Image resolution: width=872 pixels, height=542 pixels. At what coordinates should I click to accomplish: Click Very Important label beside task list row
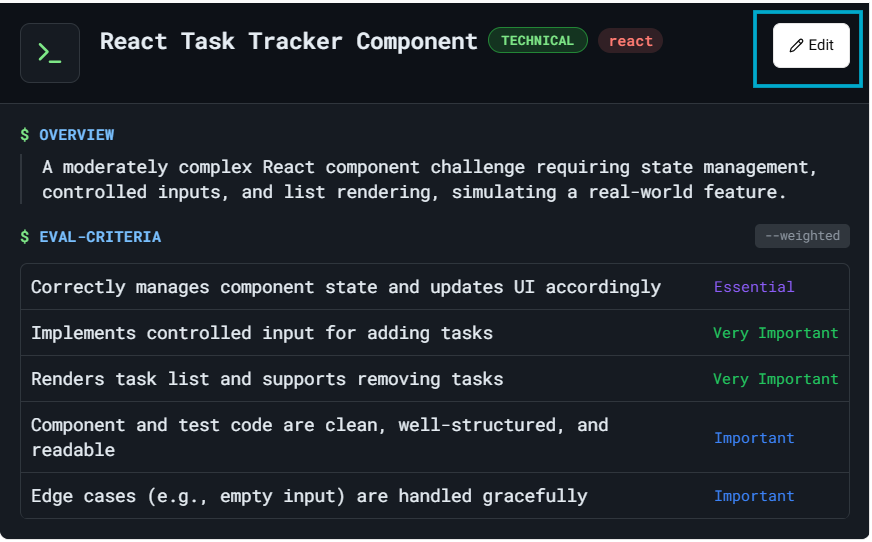pos(775,379)
